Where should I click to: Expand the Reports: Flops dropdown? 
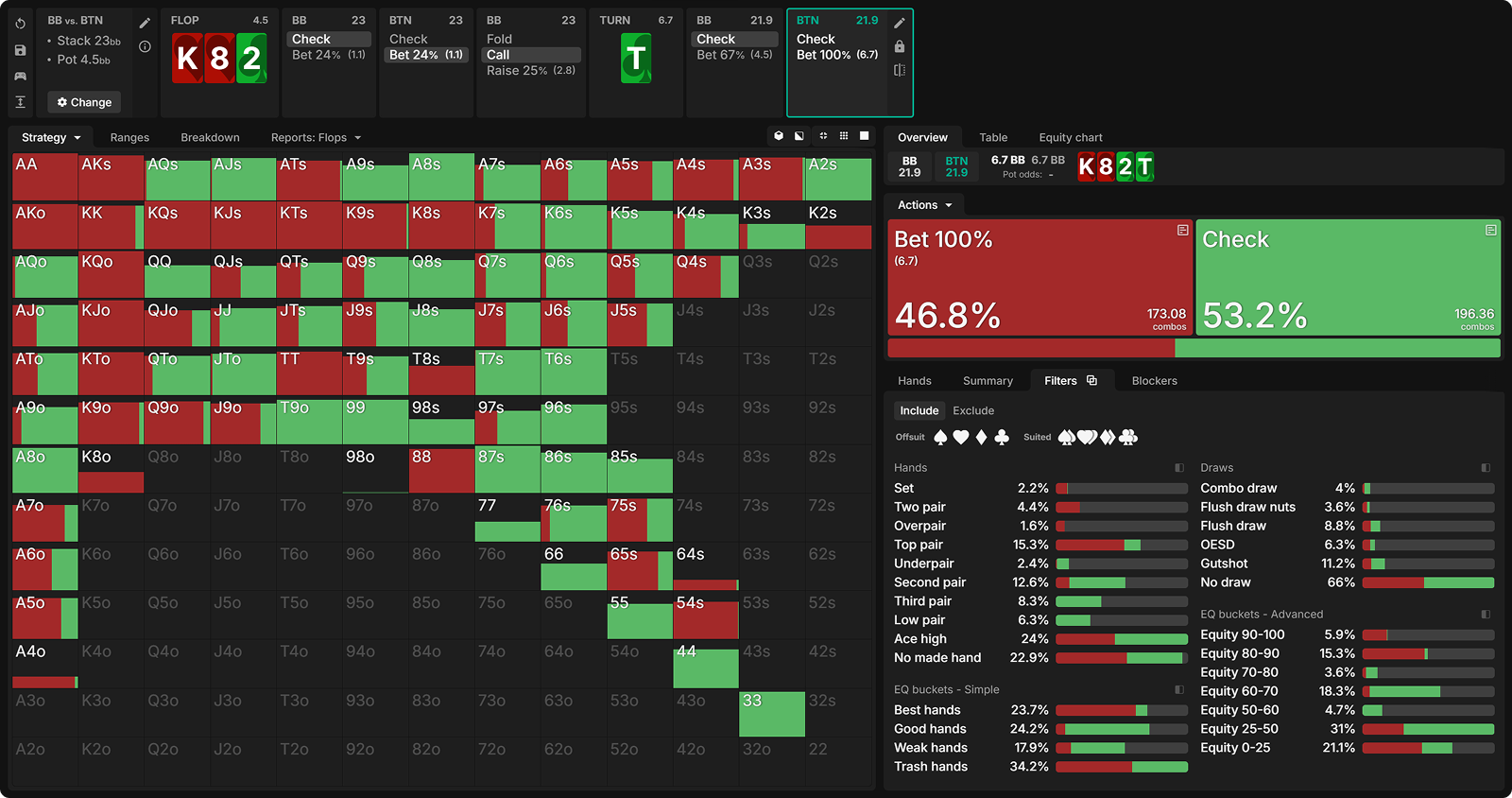(316, 137)
